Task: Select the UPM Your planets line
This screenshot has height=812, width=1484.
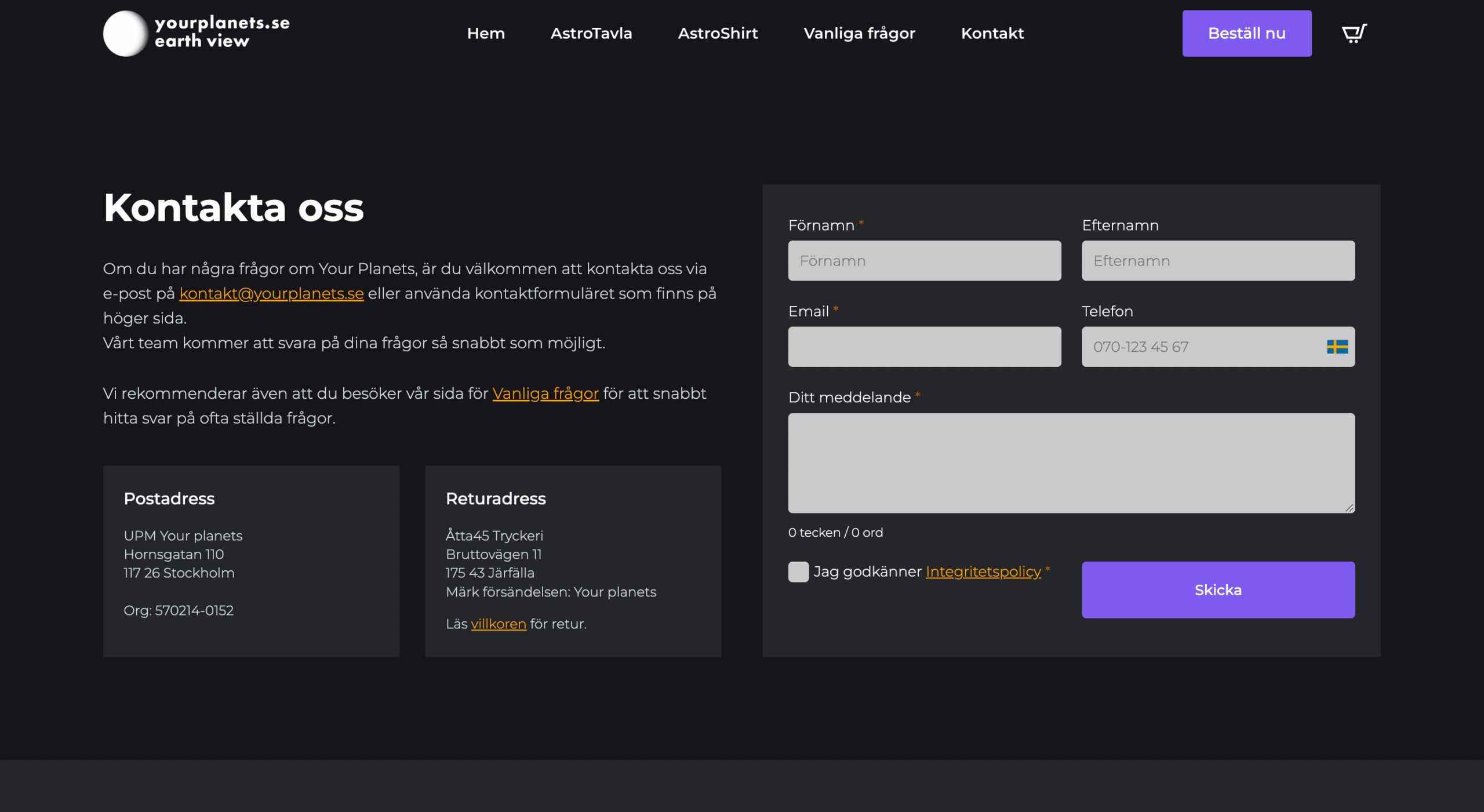Action: click(183, 536)
